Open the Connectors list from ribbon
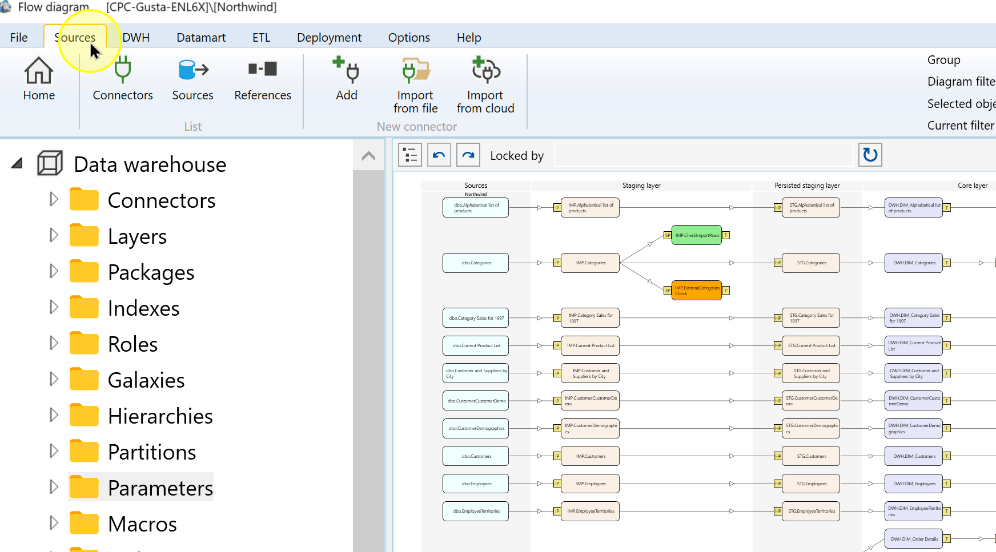The width and height of the screenshot is (996, 552). (x=123, y=79)
